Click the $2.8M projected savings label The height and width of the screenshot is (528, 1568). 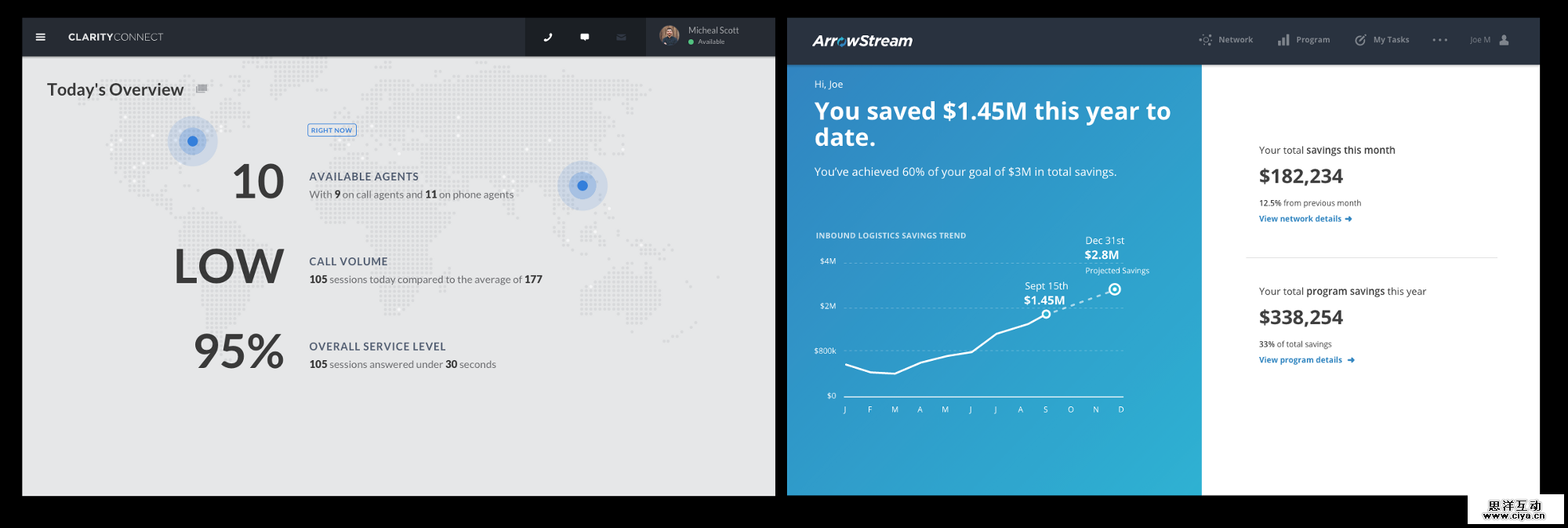click(1102, 255)
